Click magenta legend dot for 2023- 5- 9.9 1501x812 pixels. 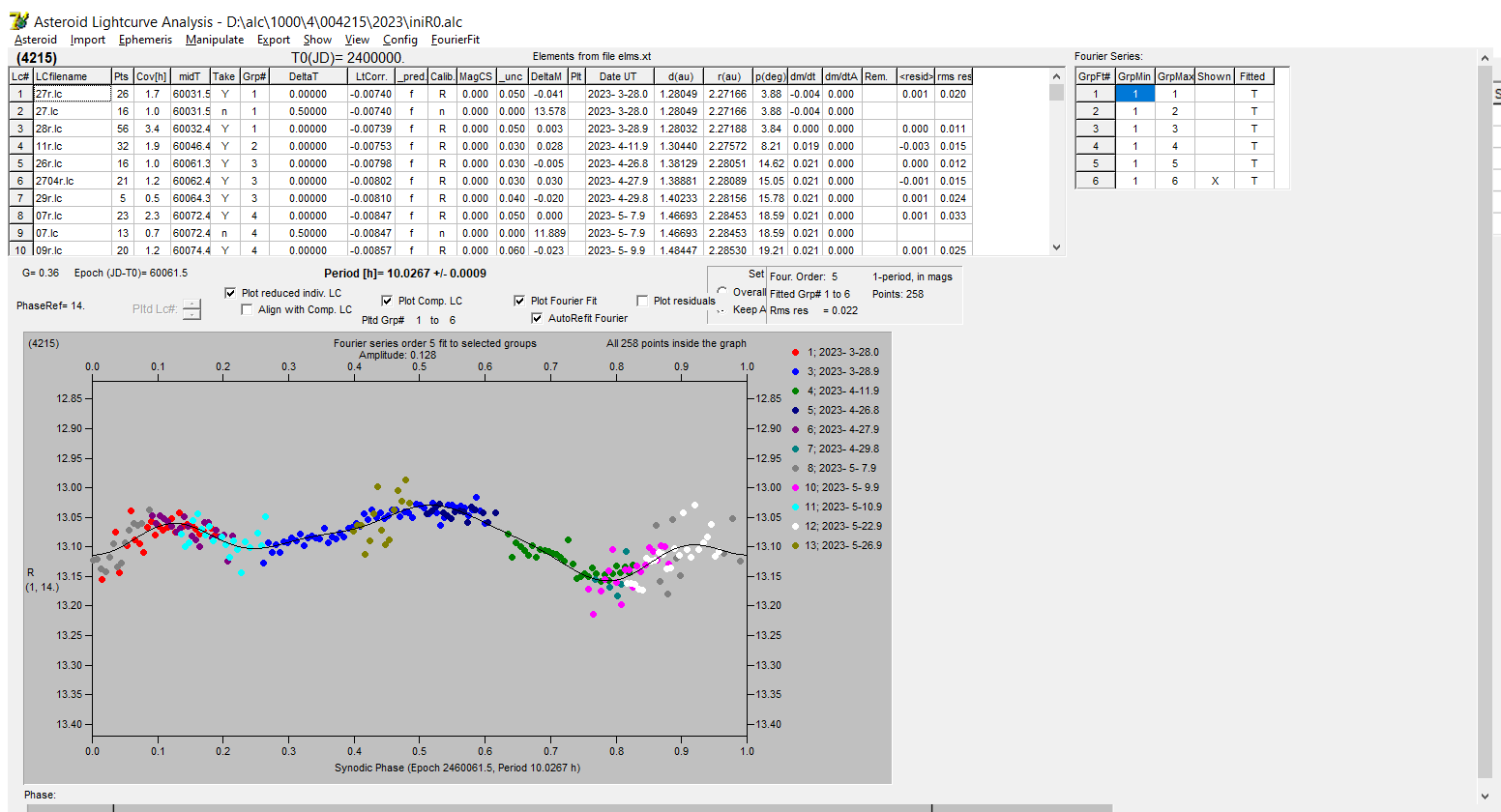795,487
